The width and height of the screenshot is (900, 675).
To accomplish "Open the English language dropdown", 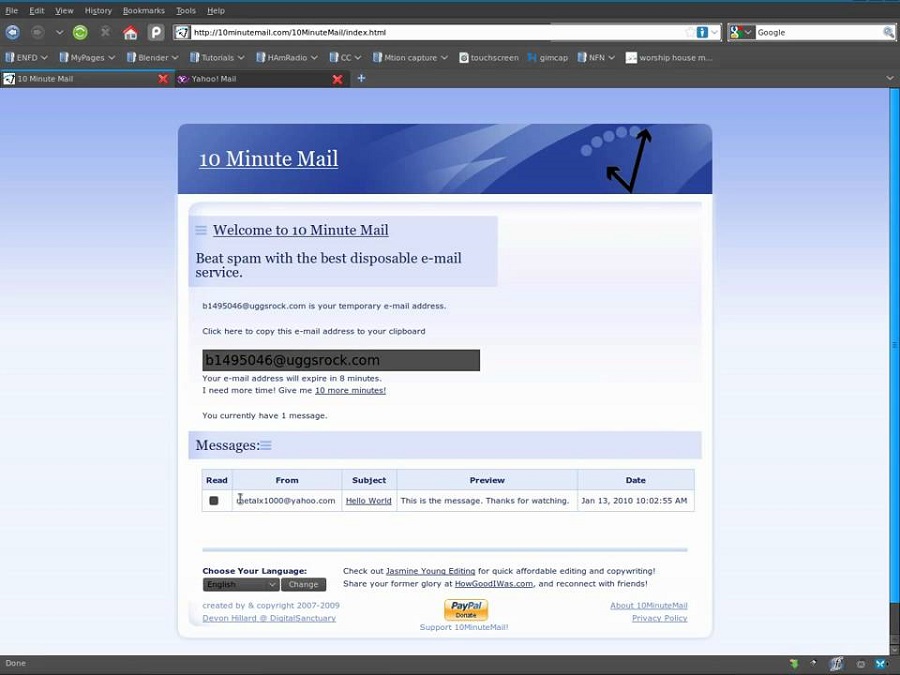I will tap(240, 584).
